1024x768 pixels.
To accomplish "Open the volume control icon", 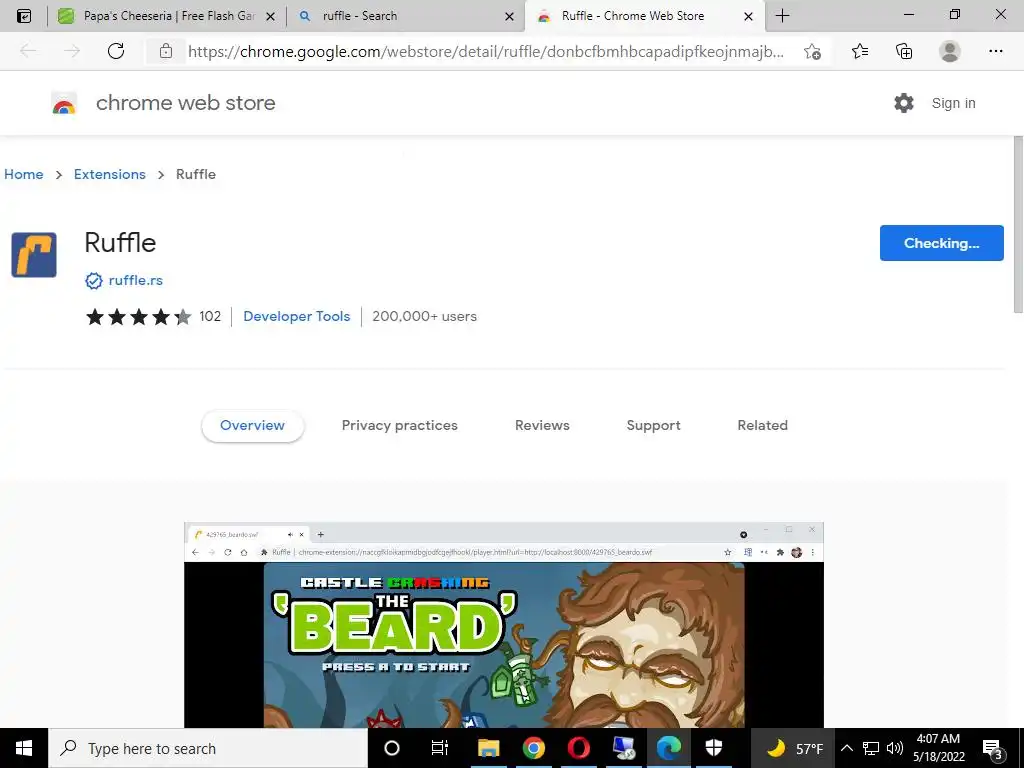I will coord(895,748).
